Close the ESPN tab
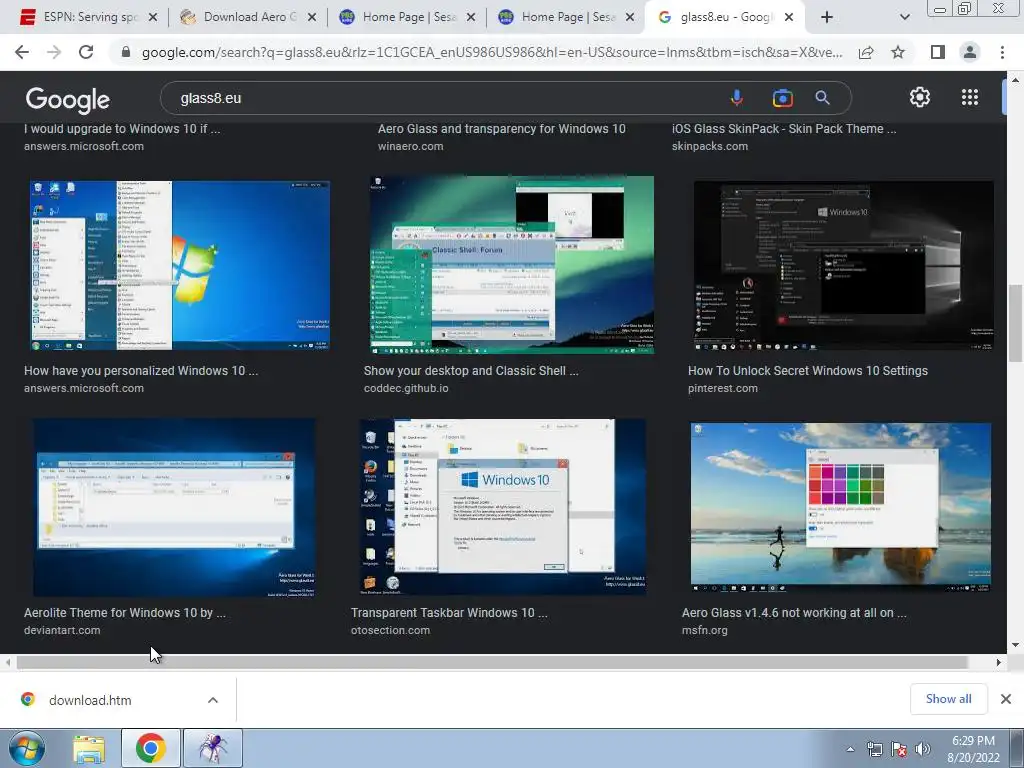Screen dimensions: 1024x768 click(x=153, y=17)
